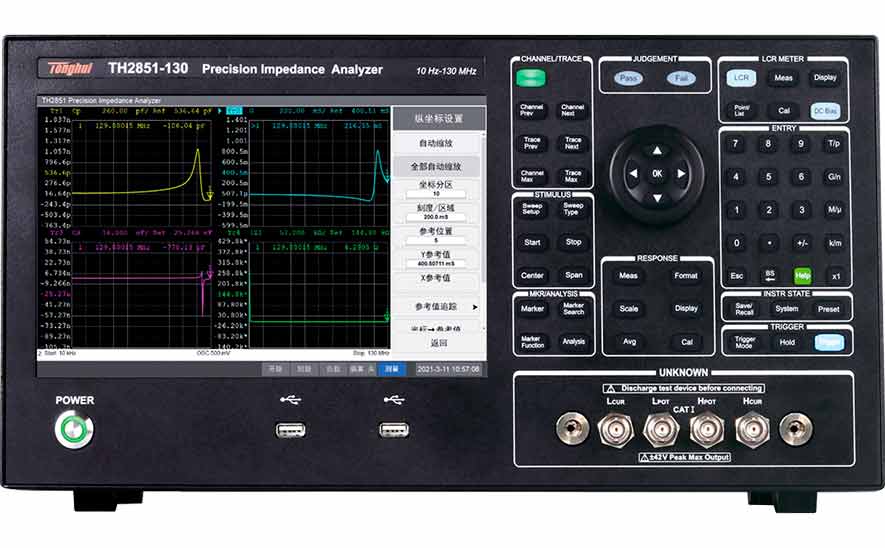The image size is (885, 548).
Task: Edit the 参考位置 field showing 5
Action: click(x=436, y=240)
